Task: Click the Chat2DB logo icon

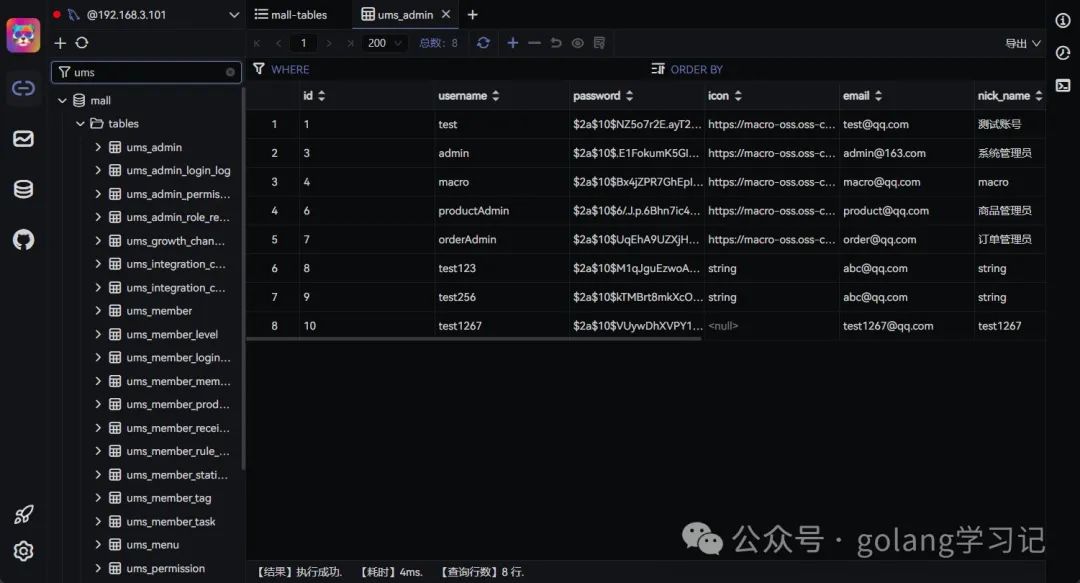Action: coord(23,35)
